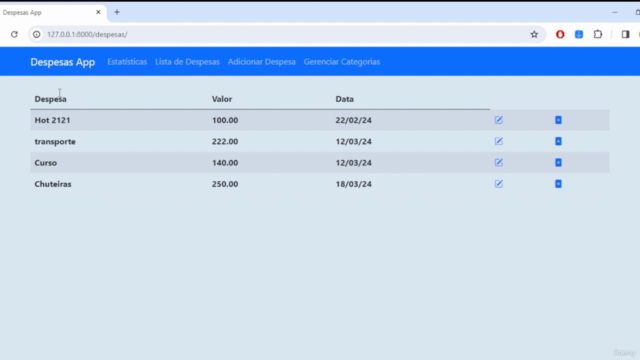640x360 pixels.
Task: Click the Curso date 12/03/24
Action: pos(353,163)
